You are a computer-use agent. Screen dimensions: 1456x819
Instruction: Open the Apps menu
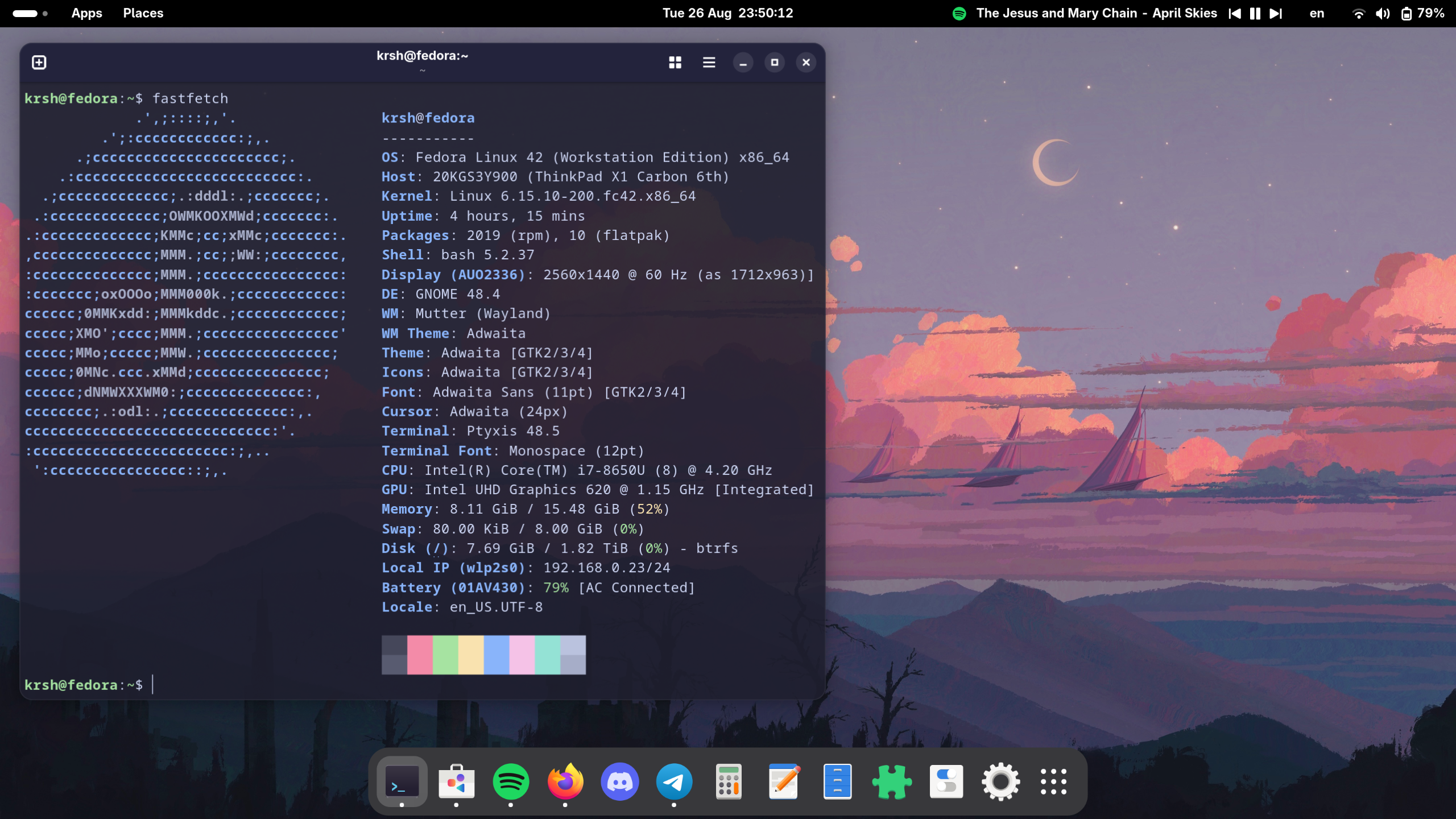86,13
